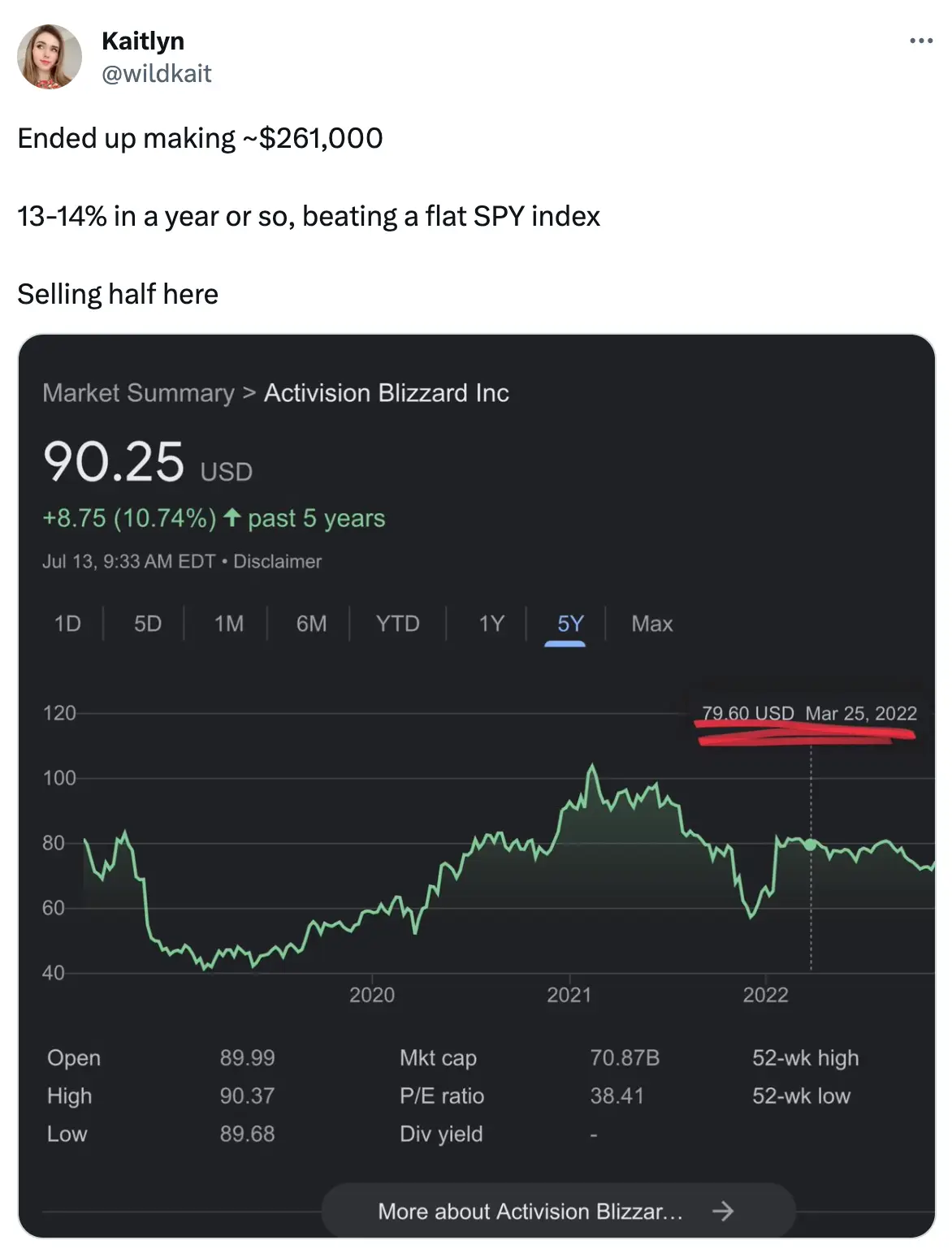The height and width of the screenshot is (1249, 952).
Task: Select the active 5Y range tab
Action: coord(570,624)
